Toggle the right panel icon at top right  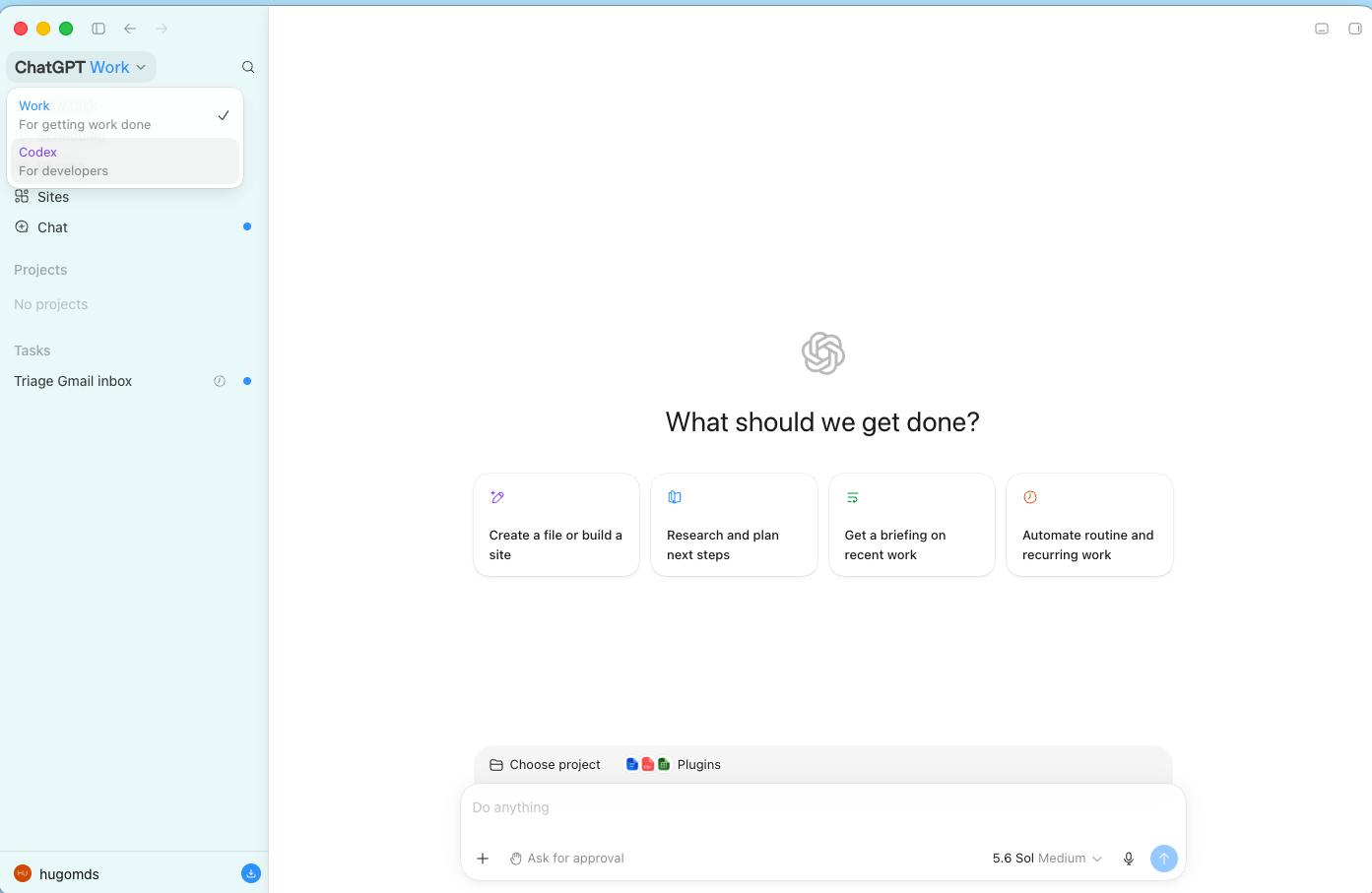coord(1354,29)
